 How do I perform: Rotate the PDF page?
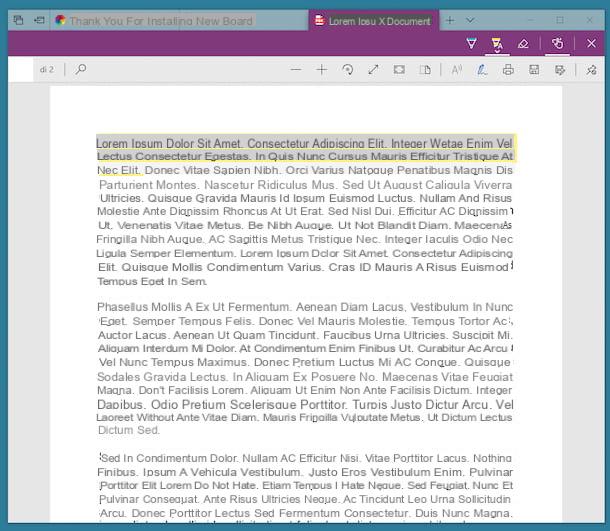[x=347, y=70]
